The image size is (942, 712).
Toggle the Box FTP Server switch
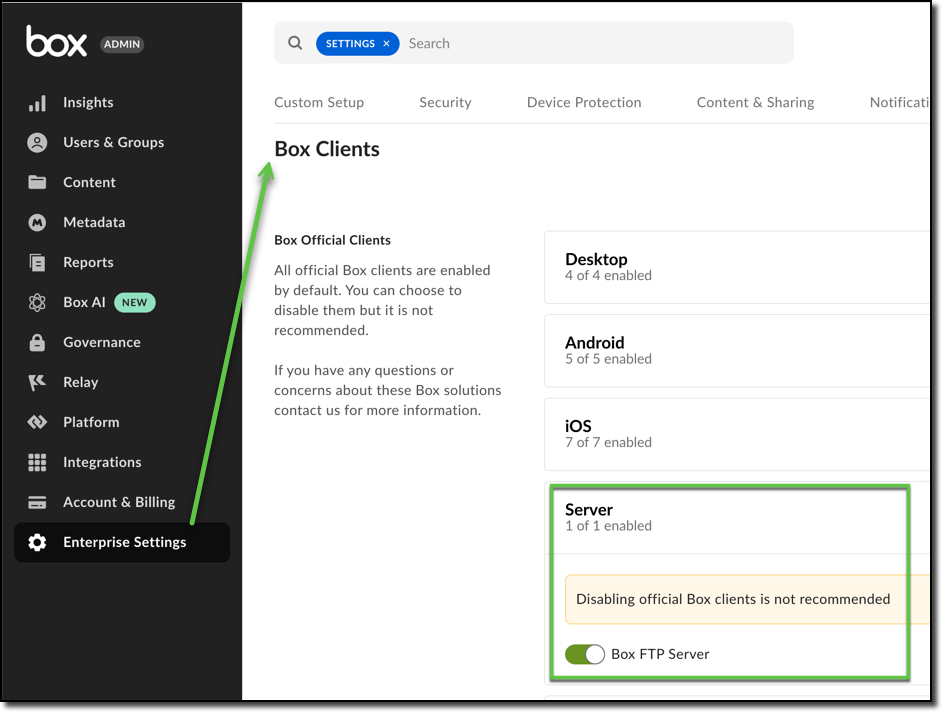(585, 654)
